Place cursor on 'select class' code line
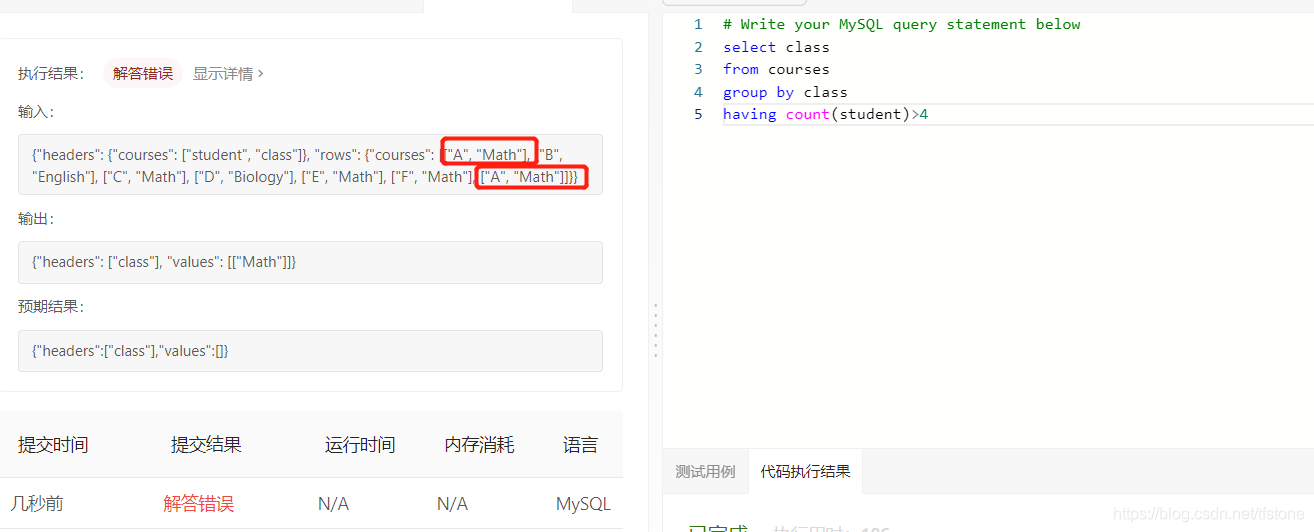 776,47
